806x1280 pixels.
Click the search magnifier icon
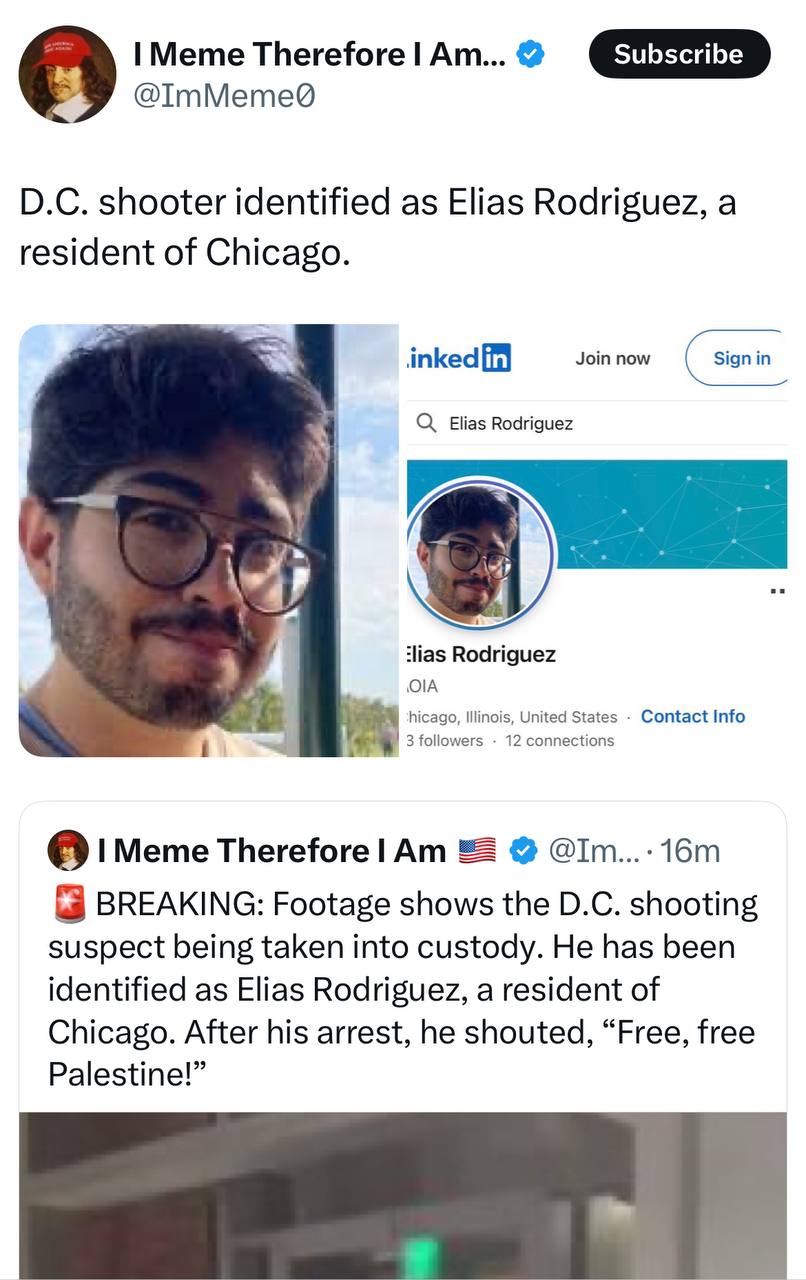coord(425,423)
